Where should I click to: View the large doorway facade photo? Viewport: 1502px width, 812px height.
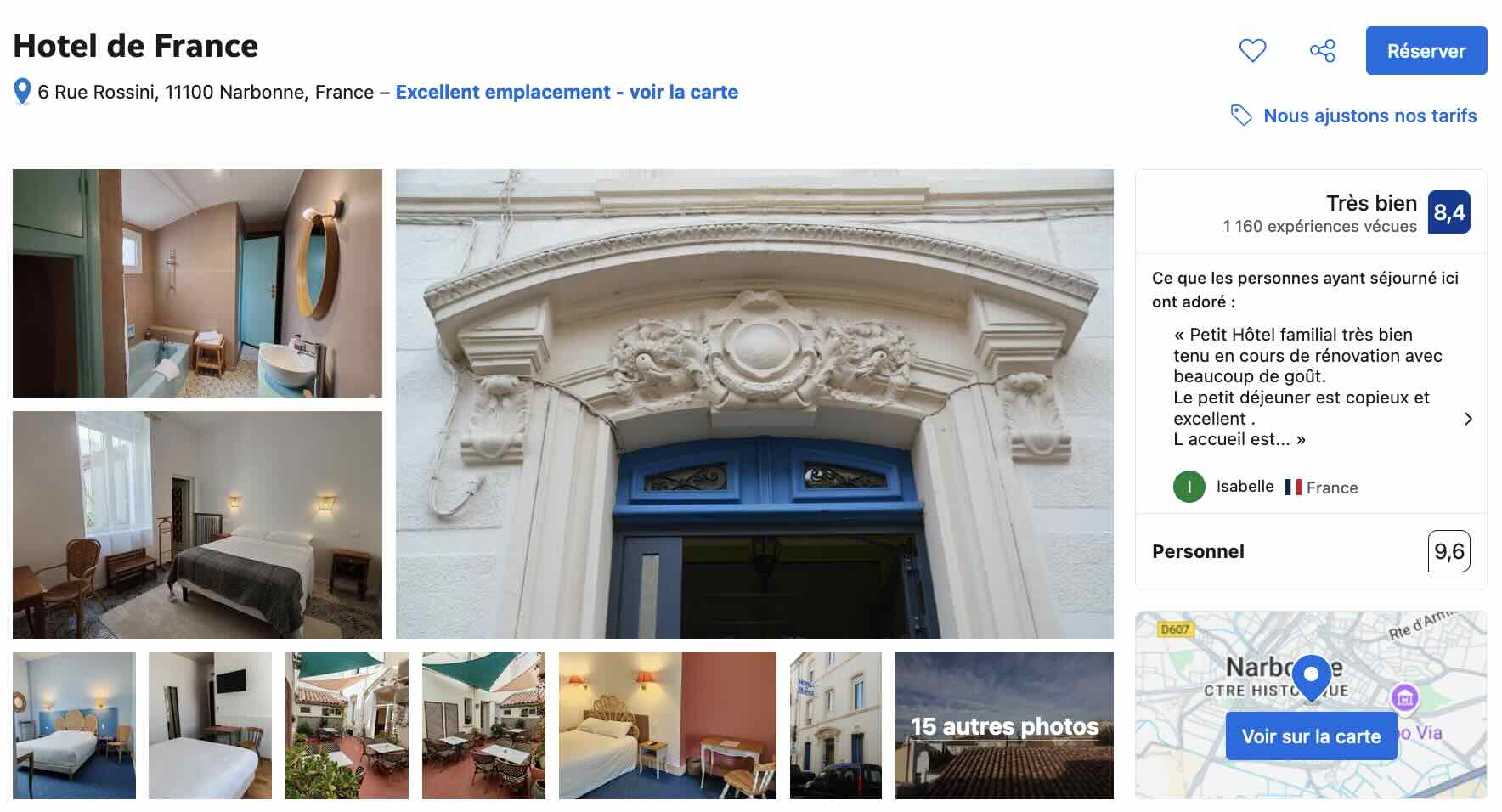coord(754,403)
